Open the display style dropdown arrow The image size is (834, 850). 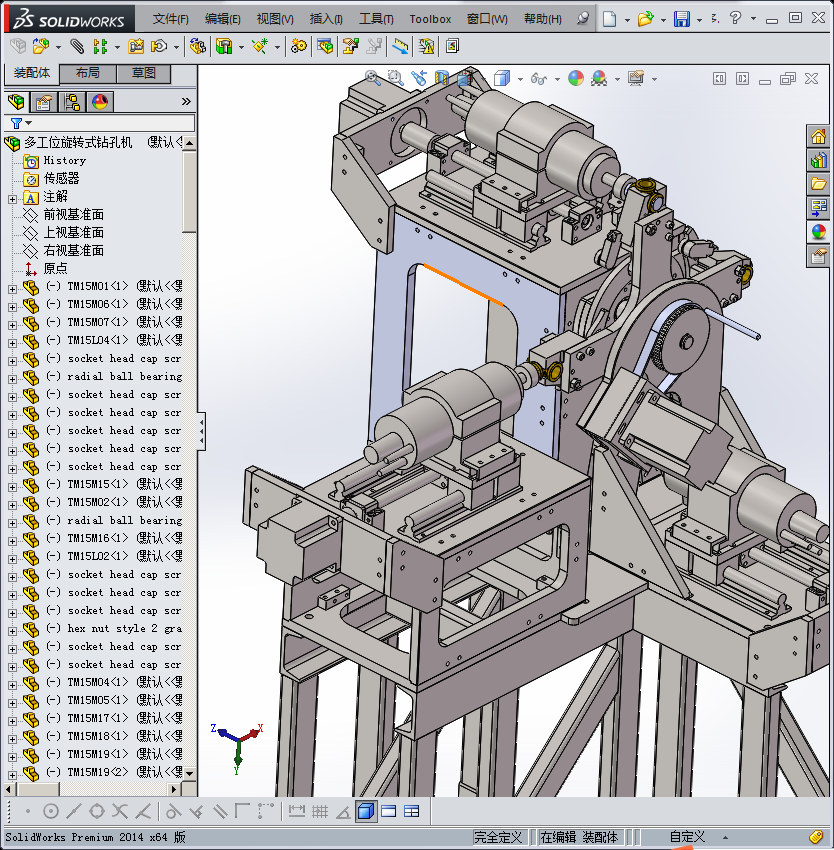click(x=521, y=78)
